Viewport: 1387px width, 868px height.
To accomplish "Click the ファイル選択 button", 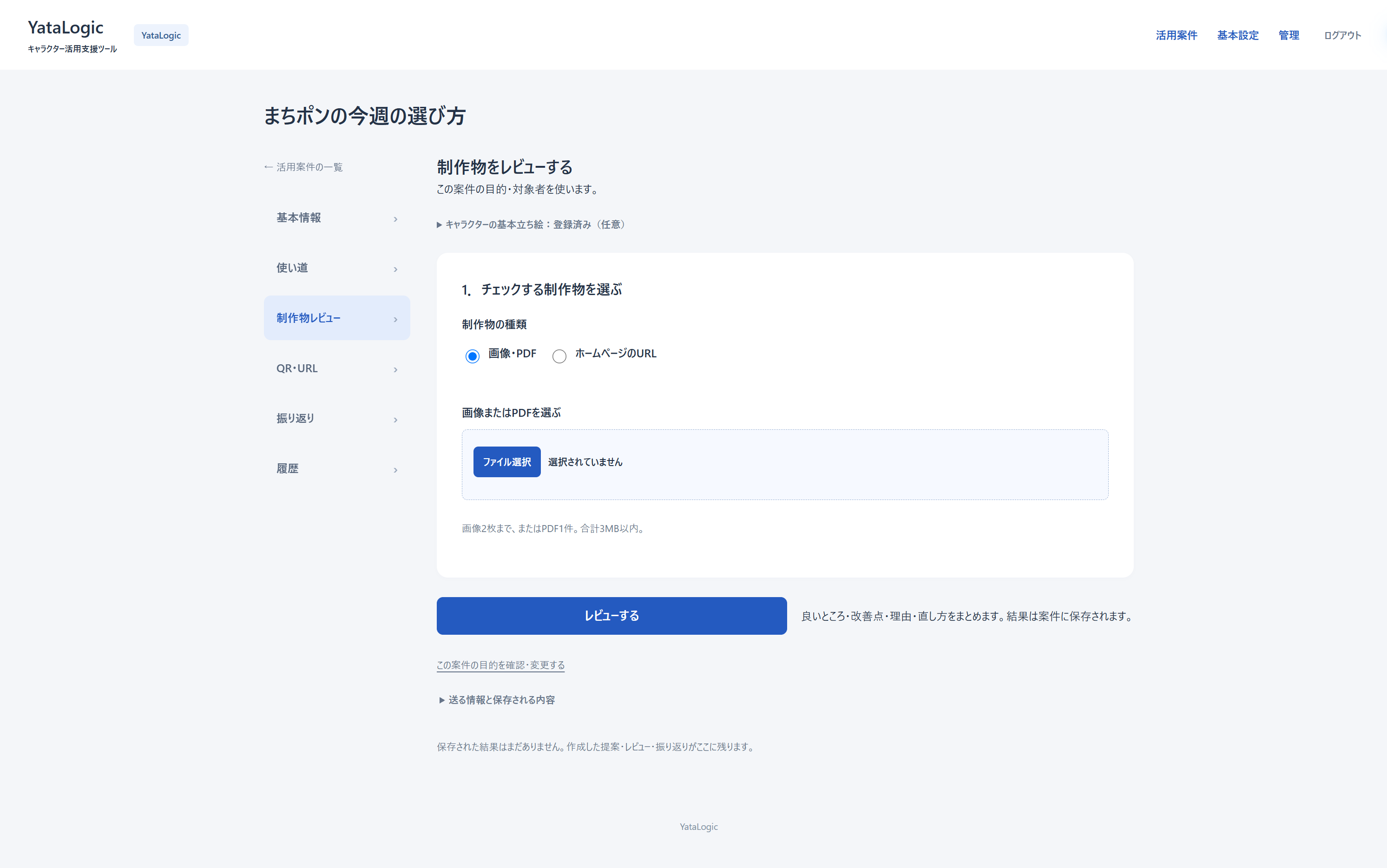I will 507,461.
